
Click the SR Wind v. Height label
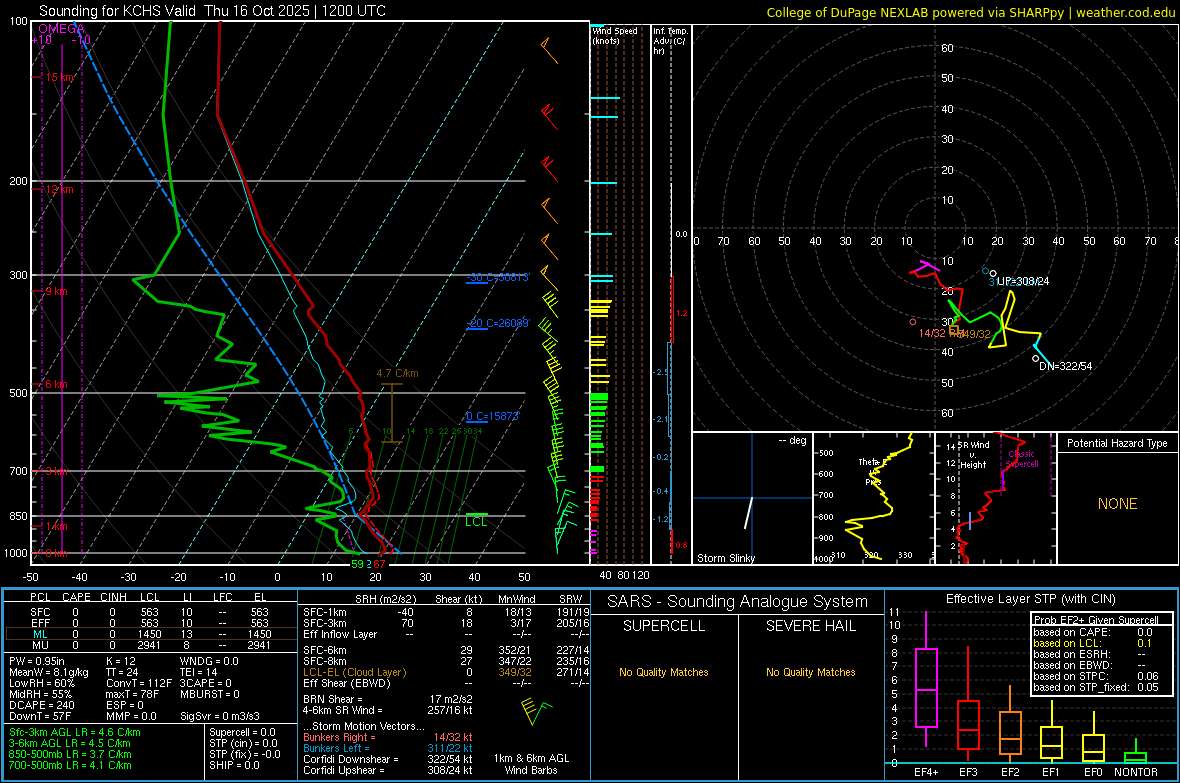click(973, 455)
